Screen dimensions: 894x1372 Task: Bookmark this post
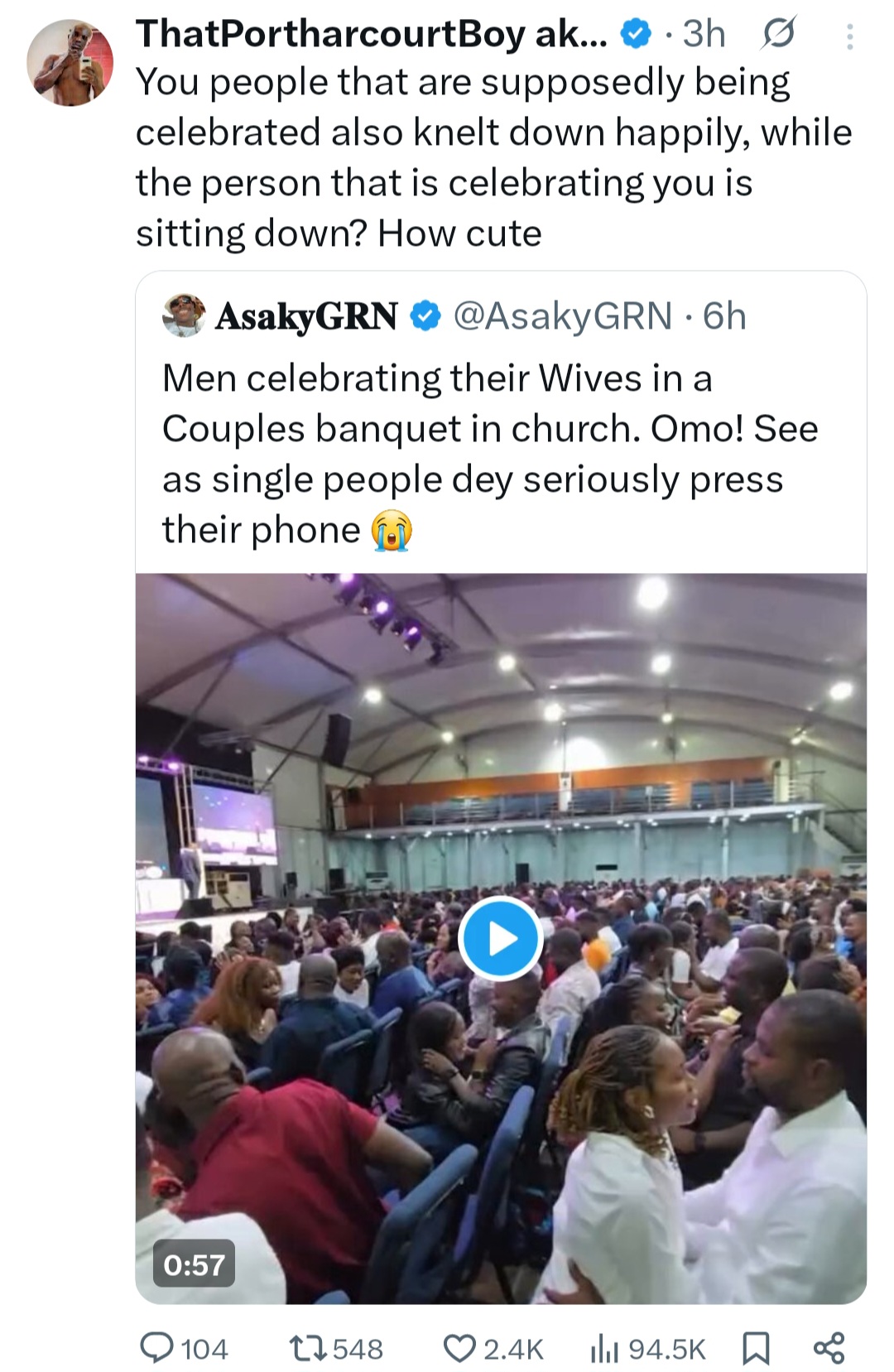click(755, 1349)
